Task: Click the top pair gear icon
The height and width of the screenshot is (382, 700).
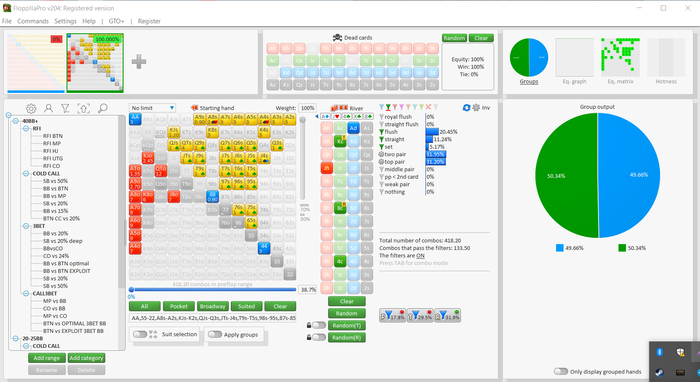Action: [x=382, y=162]
